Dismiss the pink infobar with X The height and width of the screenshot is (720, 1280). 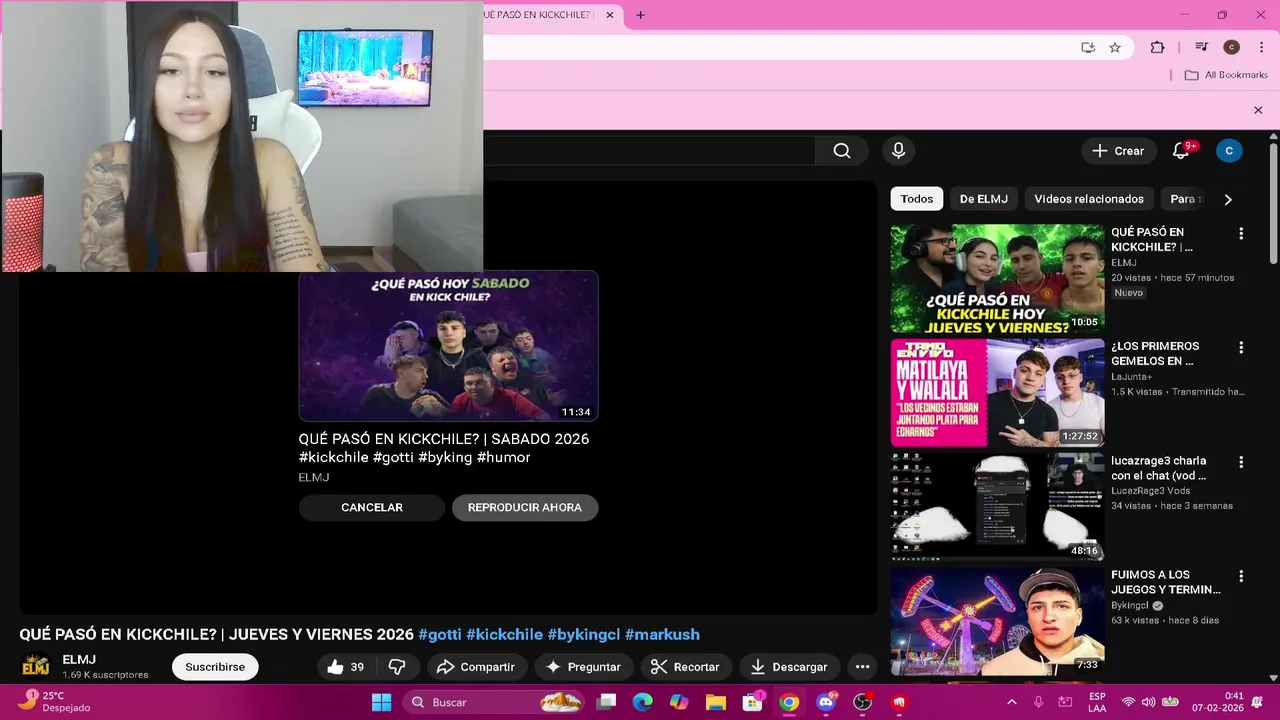click(x=1258, y=110)
